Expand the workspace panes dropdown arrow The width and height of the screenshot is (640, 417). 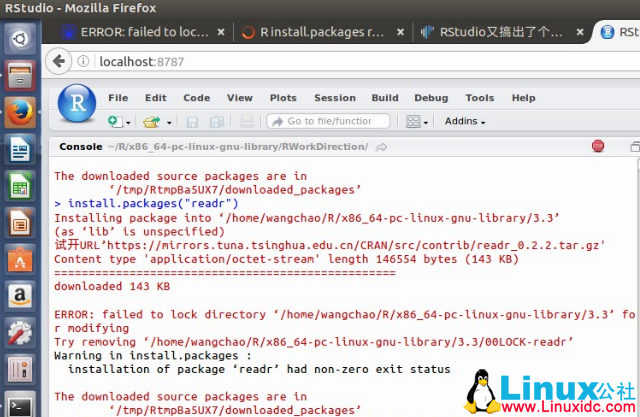click(426, 122)
